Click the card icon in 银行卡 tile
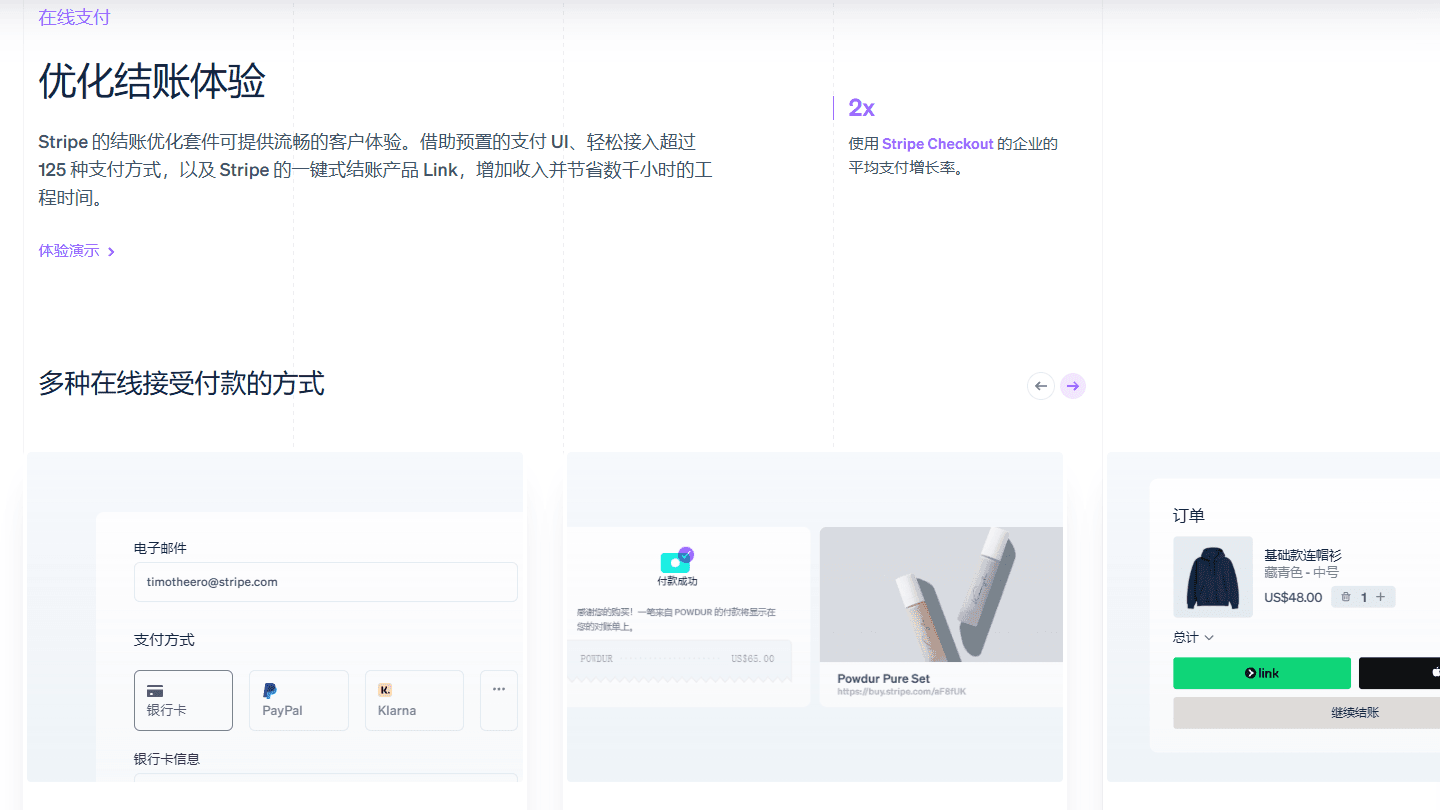This screenshot has height=810, width=1440. (155, 691)
